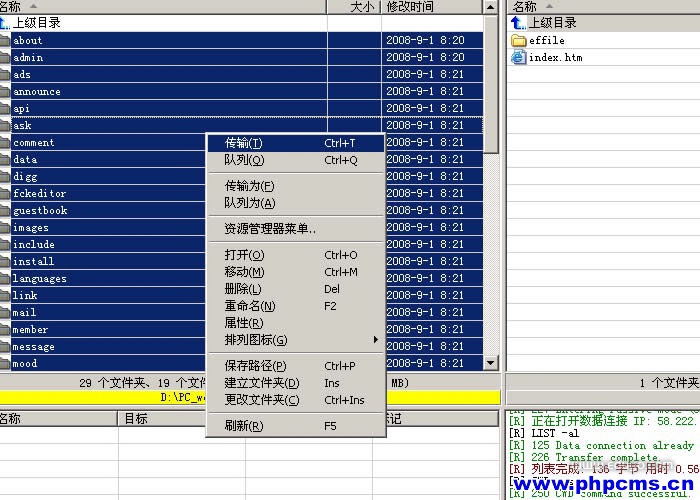Select the languages folder icon
The width and height of the screenshot is (700, 500).
5,279
